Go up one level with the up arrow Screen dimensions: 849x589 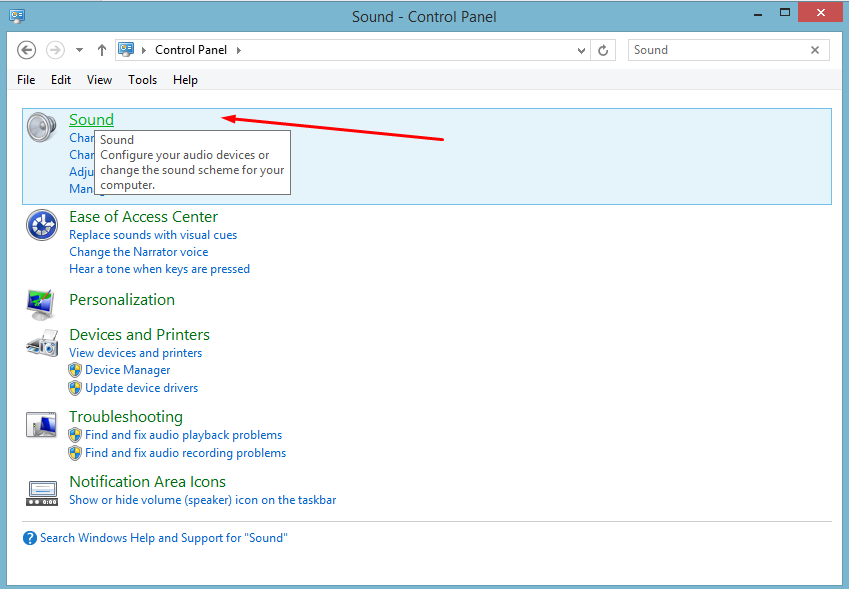pos(101,49)
